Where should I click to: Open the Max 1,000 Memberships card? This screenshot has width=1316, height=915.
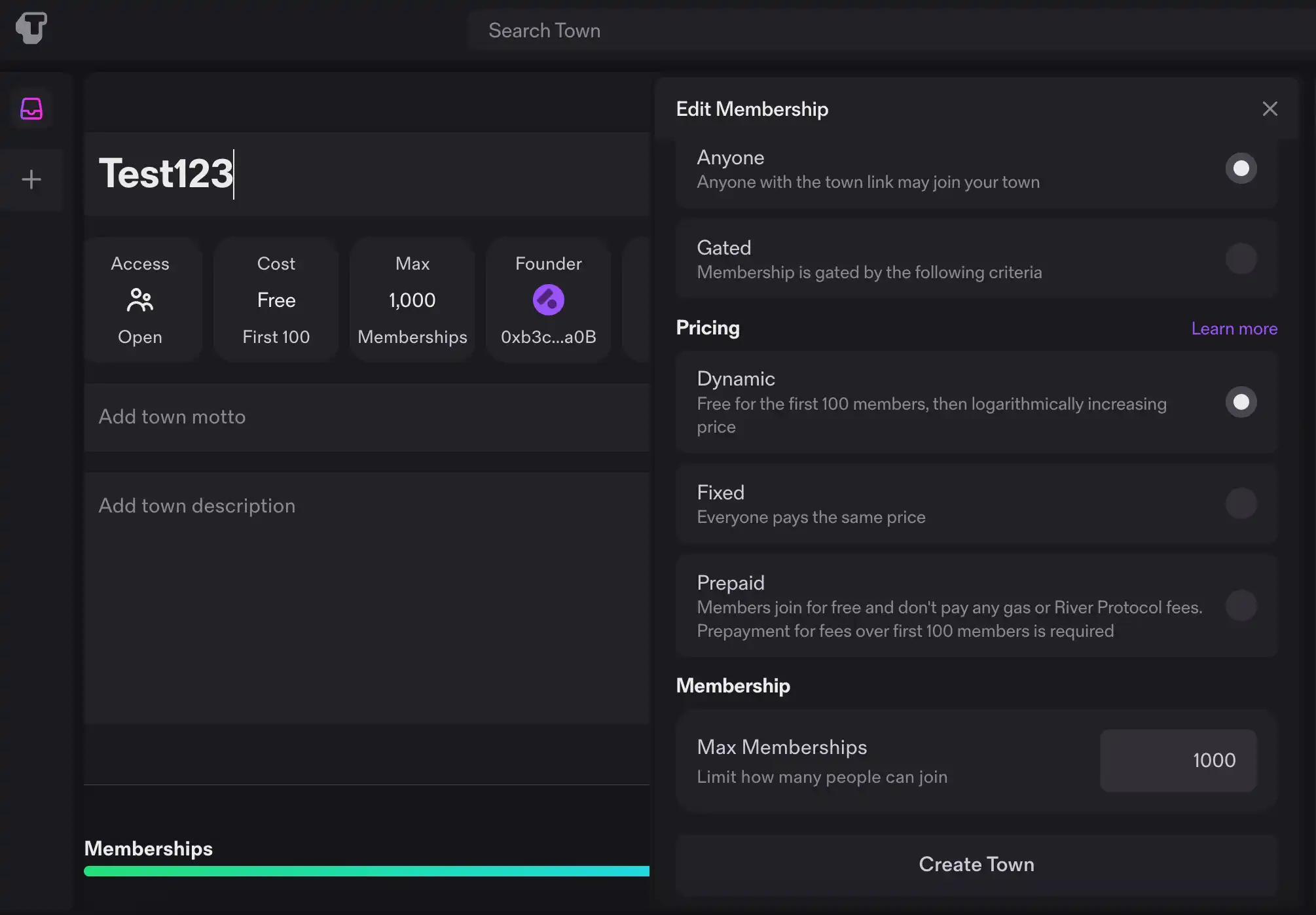(x=412, y=300)
